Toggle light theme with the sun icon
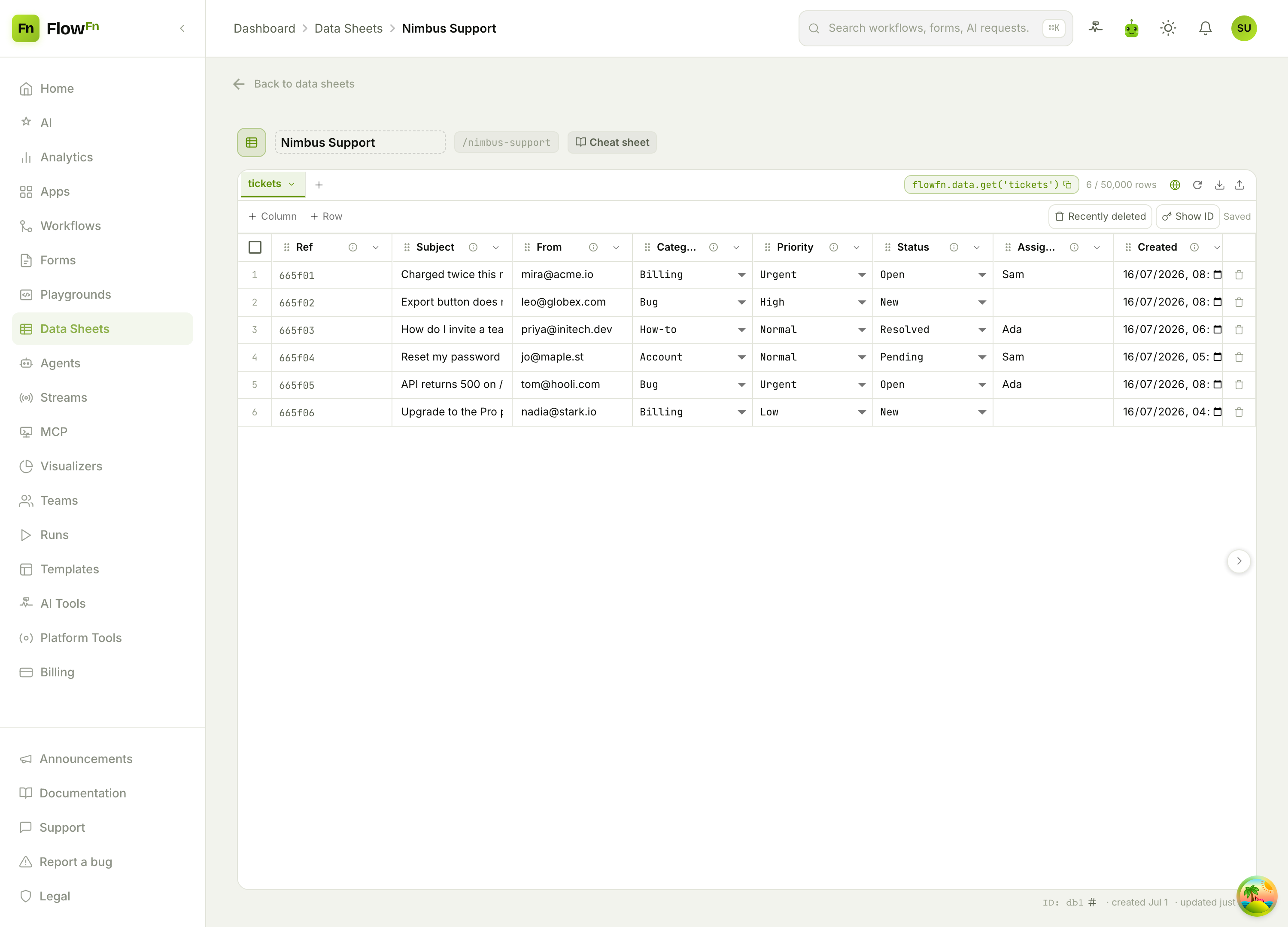The image size is (1288, 927). [1168, 28]
